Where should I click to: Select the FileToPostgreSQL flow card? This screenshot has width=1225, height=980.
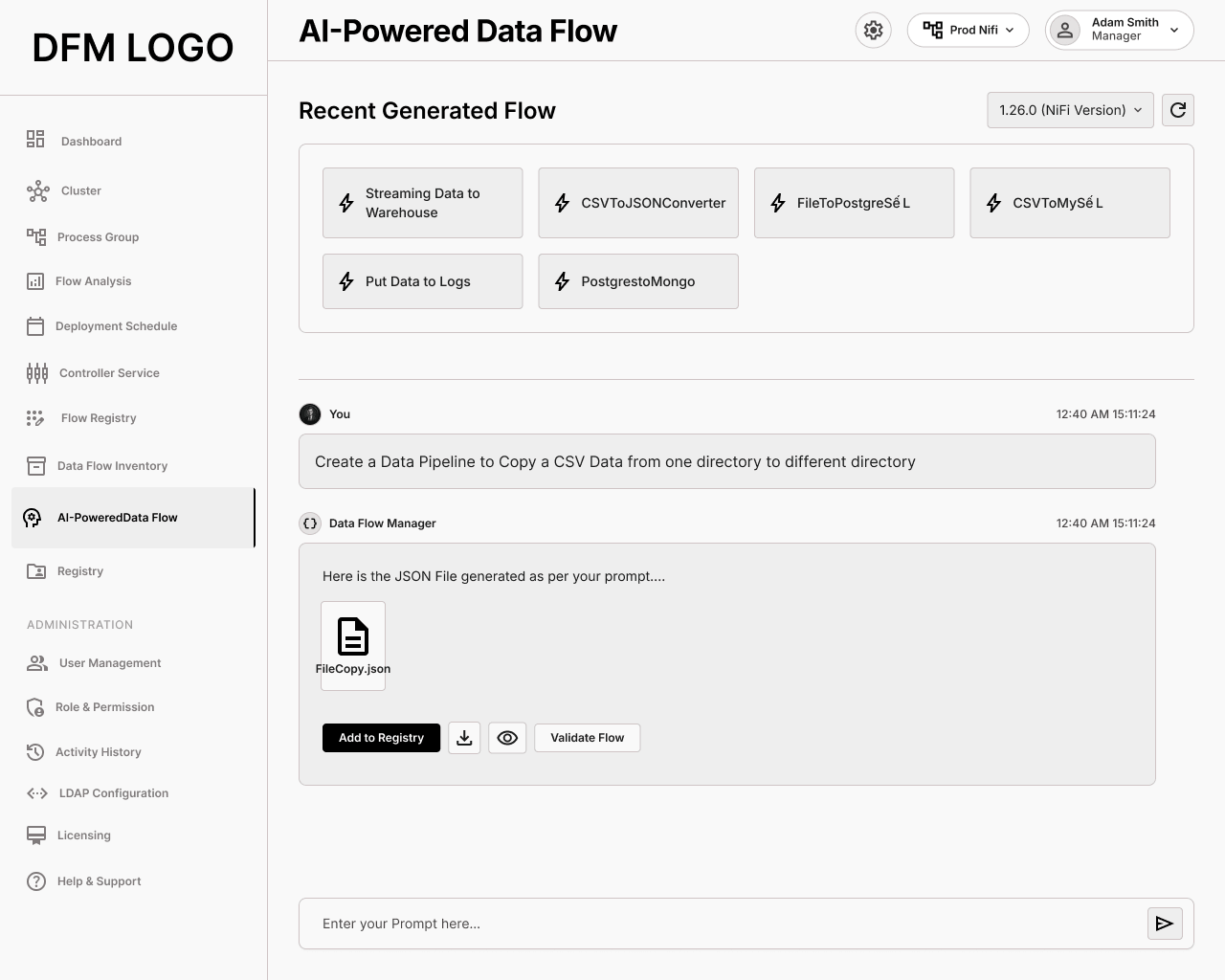[x=854, y=203]
